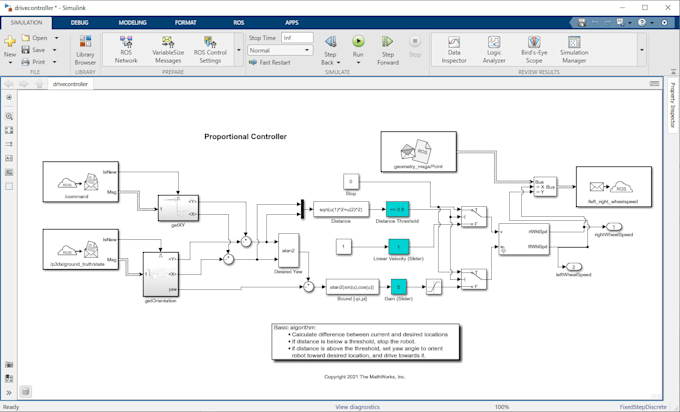Click the Image tool in palette

point(9,172)
